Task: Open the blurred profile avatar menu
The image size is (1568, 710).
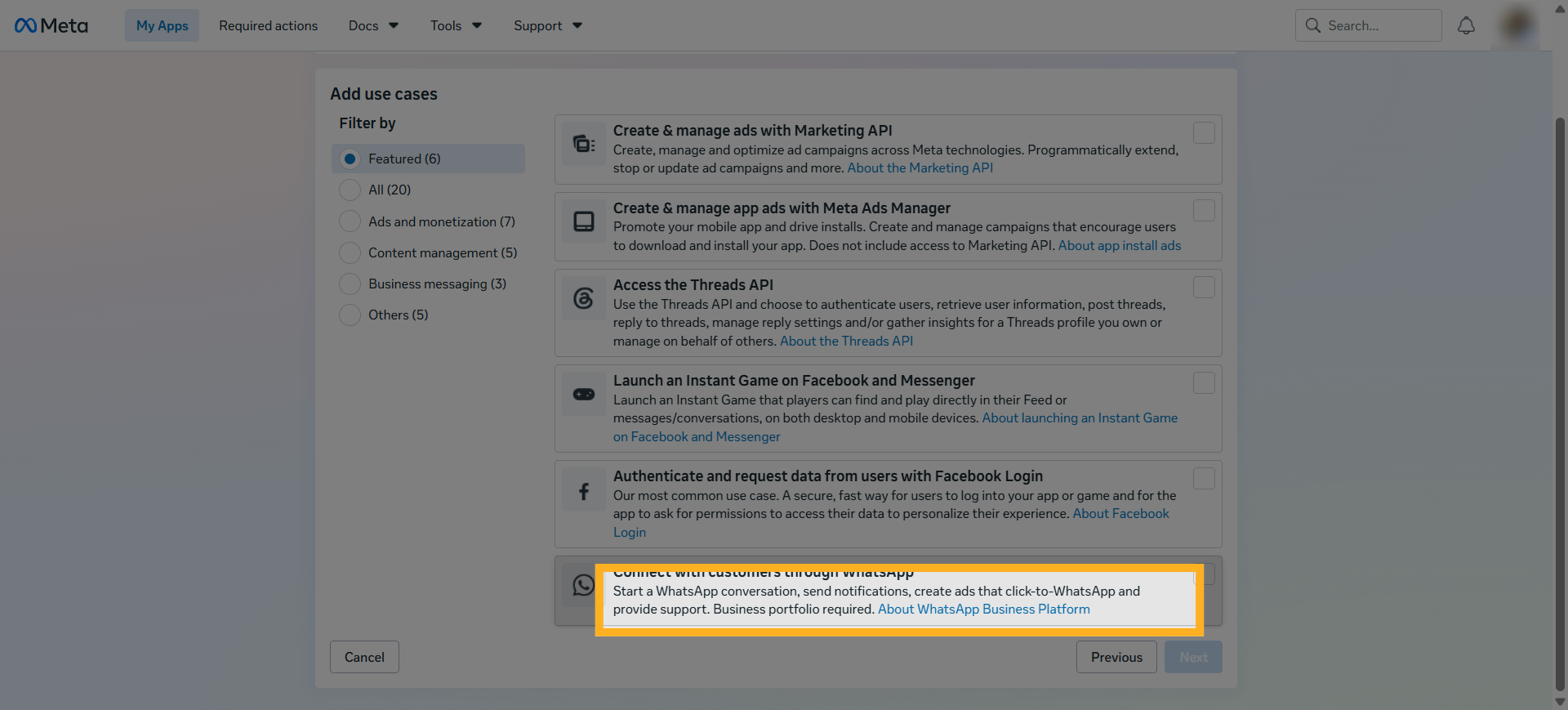Action: pyautogui.click(x=1517, y=25)
